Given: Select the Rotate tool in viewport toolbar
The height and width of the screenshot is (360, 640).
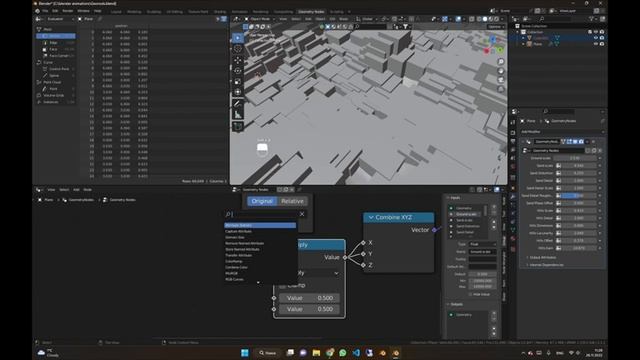Looking at the screenshot, I should (x=238, y=71).
